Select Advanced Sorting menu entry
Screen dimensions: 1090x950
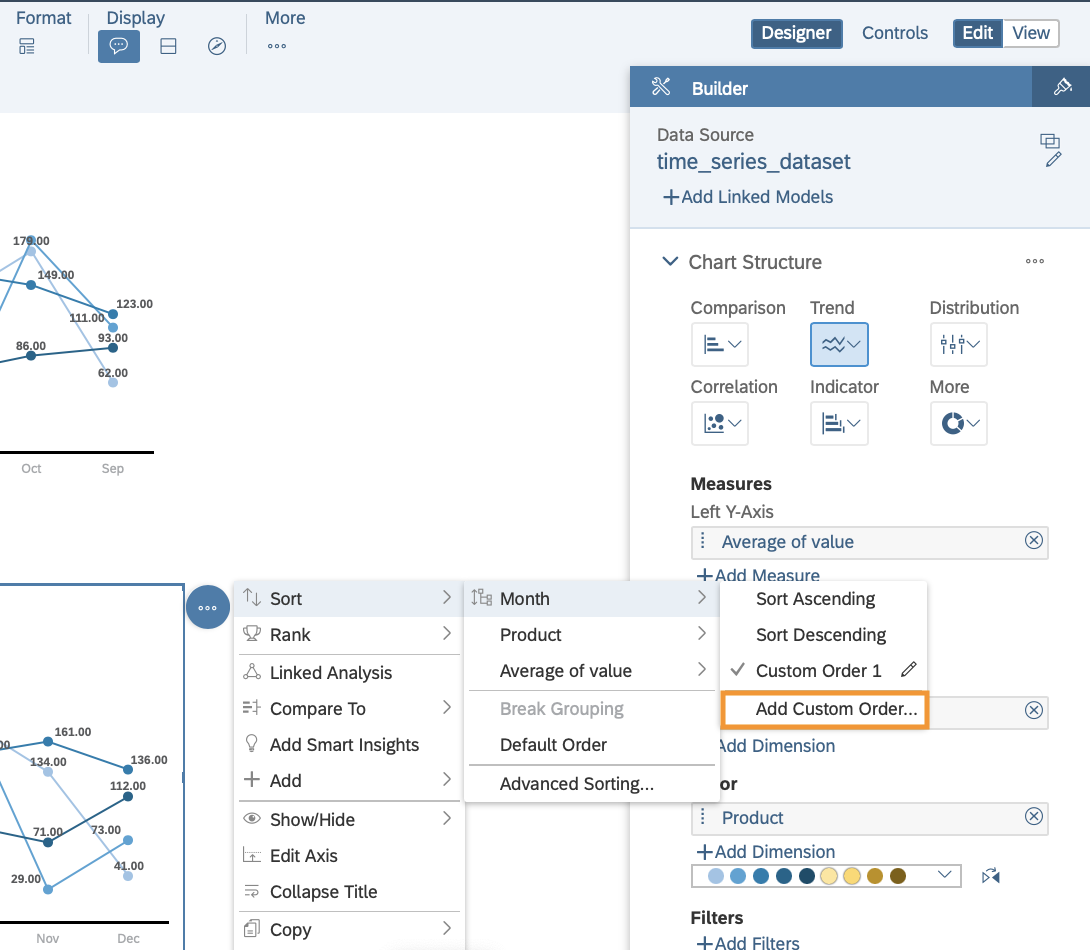tap(577, 784)
